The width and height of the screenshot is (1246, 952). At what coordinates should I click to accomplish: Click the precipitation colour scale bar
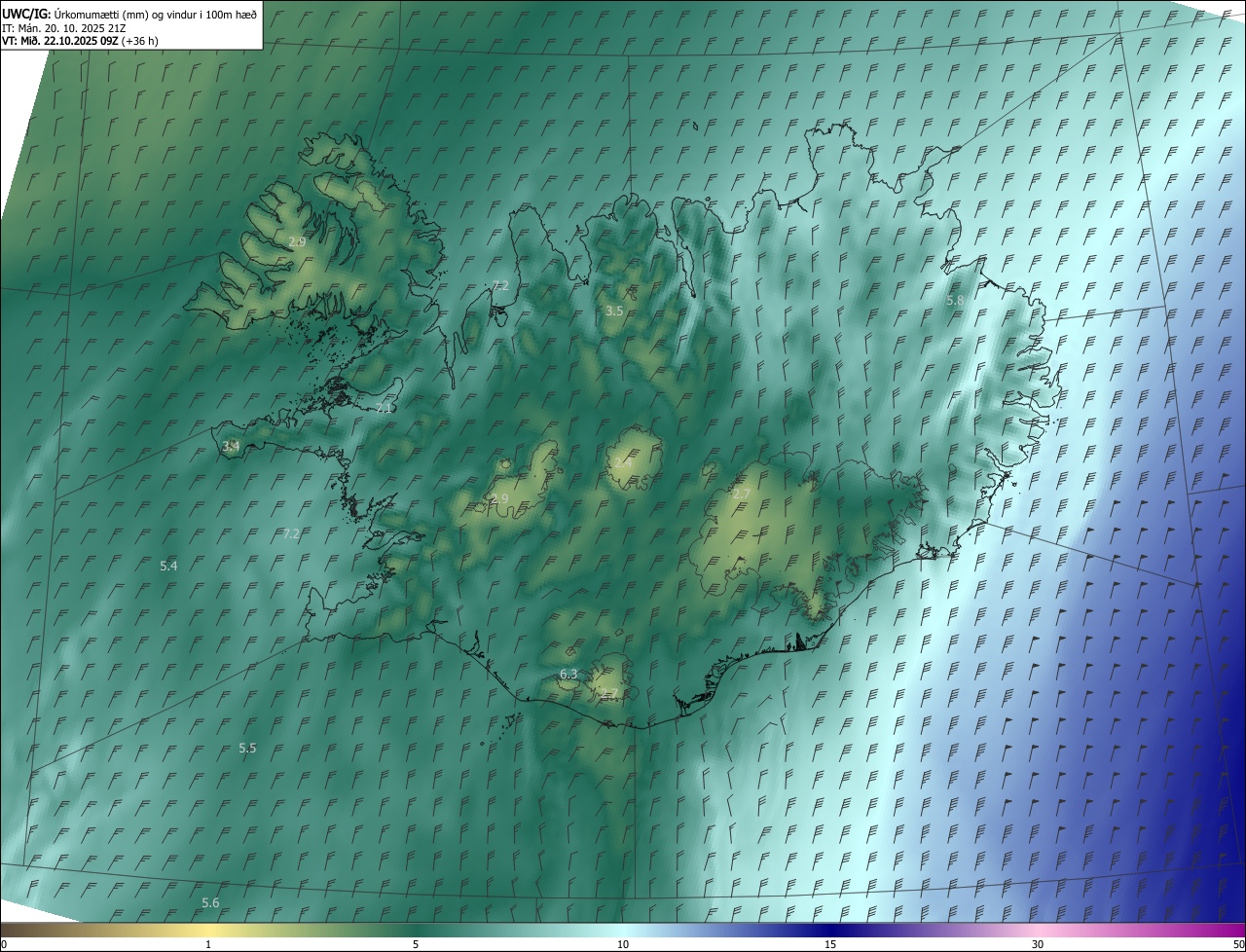623,931
